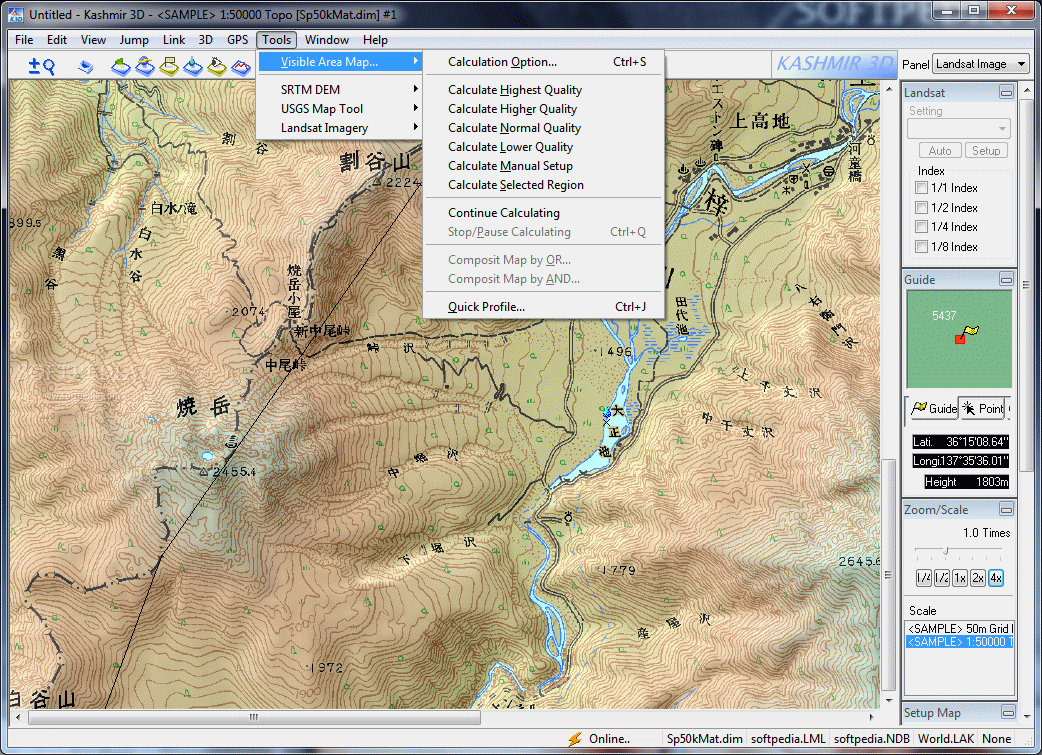Select Visible Area Map menu entry

pyautogui.click(x=340, y=62)
